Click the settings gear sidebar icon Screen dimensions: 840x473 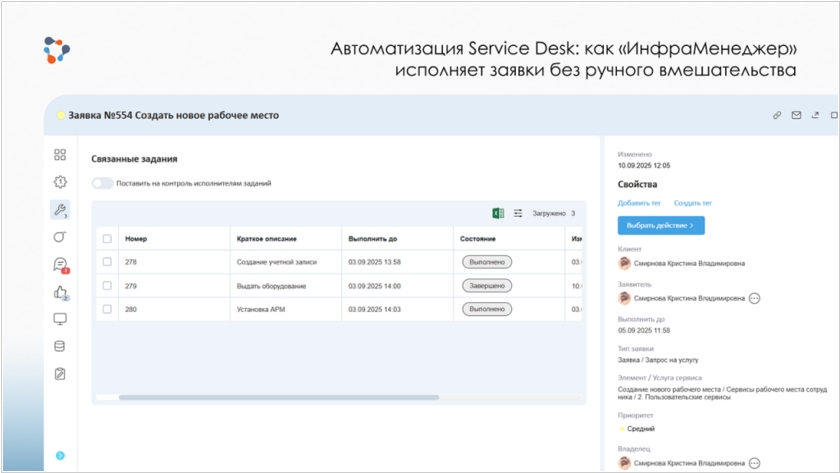pos(60,182)
